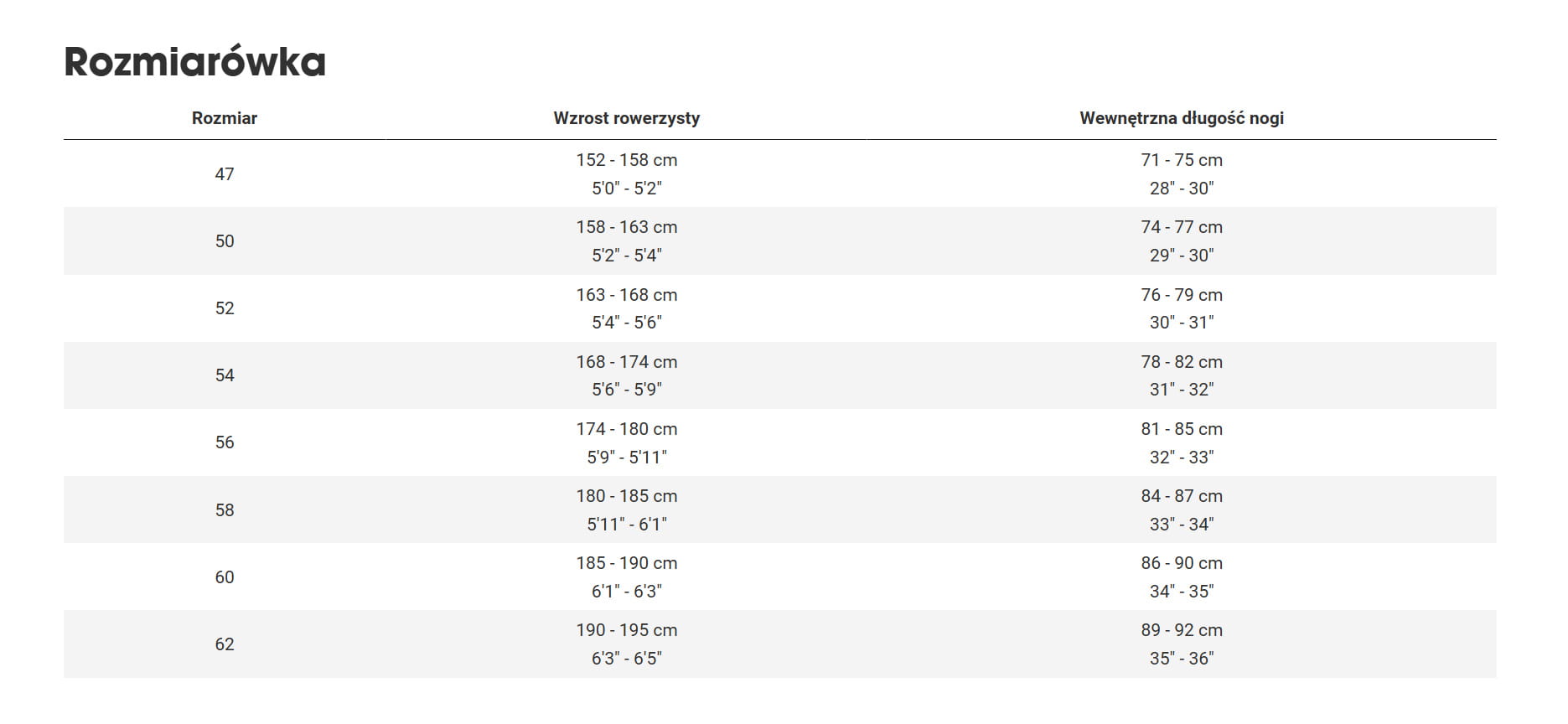This screenshot has height=724, width=1568.
Task: Select the 168 - 174 cm height cell
Action: tap(626, 362)
